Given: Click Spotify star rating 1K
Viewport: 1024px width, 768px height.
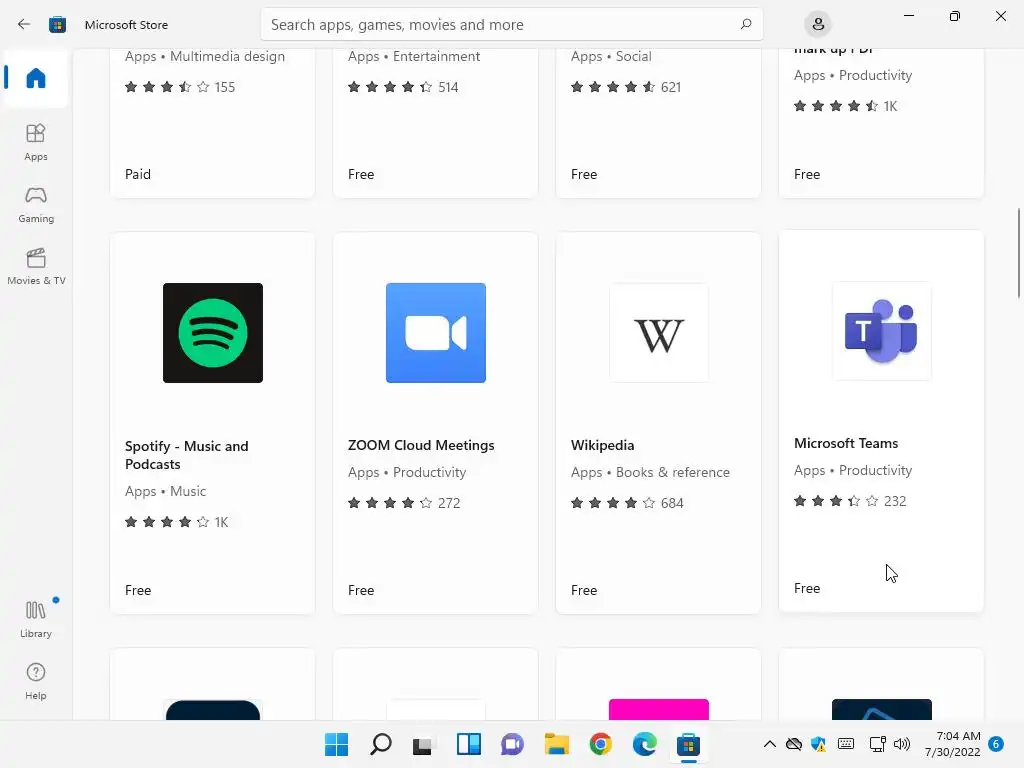Looking at the screenshot, I should pos(176,522).
